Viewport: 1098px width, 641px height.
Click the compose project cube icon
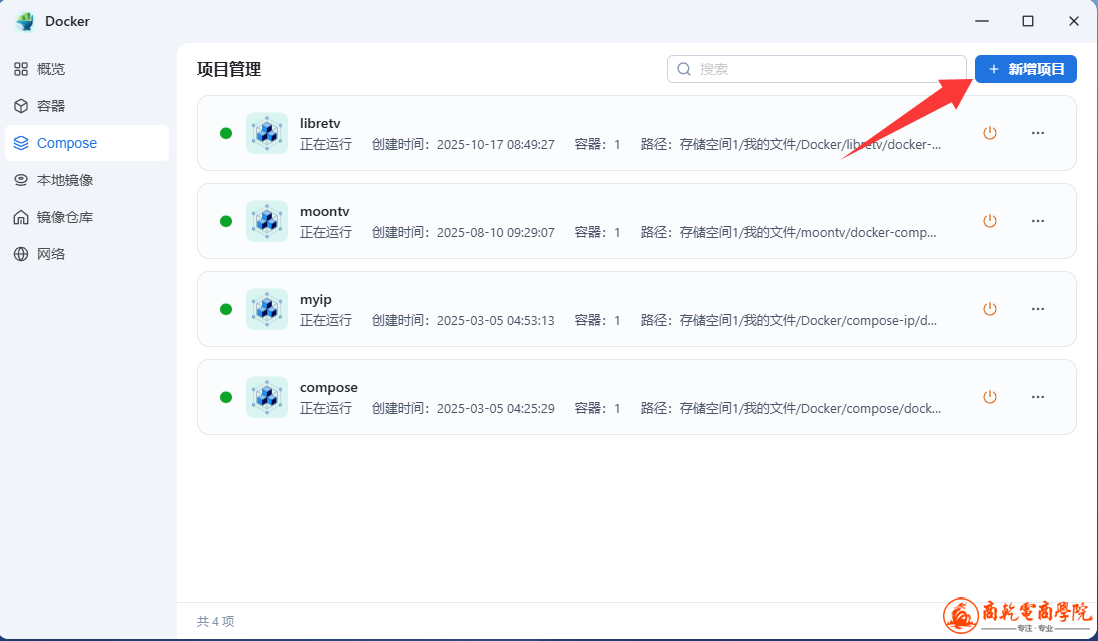[266, 397]
